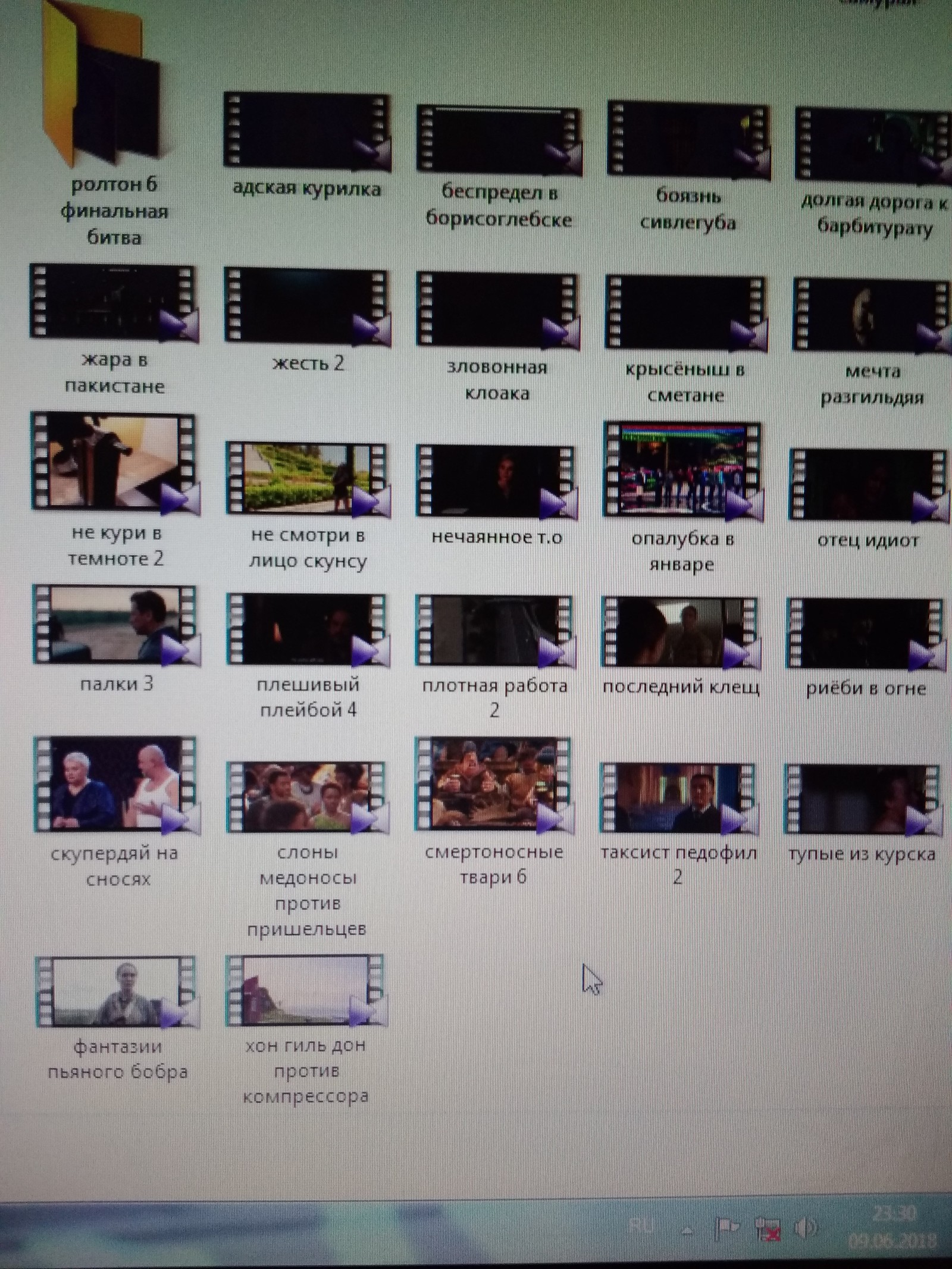The image size is (952, 1269).
Task: Select video thumbnail «не кури в темноте 2»
Action: (x=115, y=463)
